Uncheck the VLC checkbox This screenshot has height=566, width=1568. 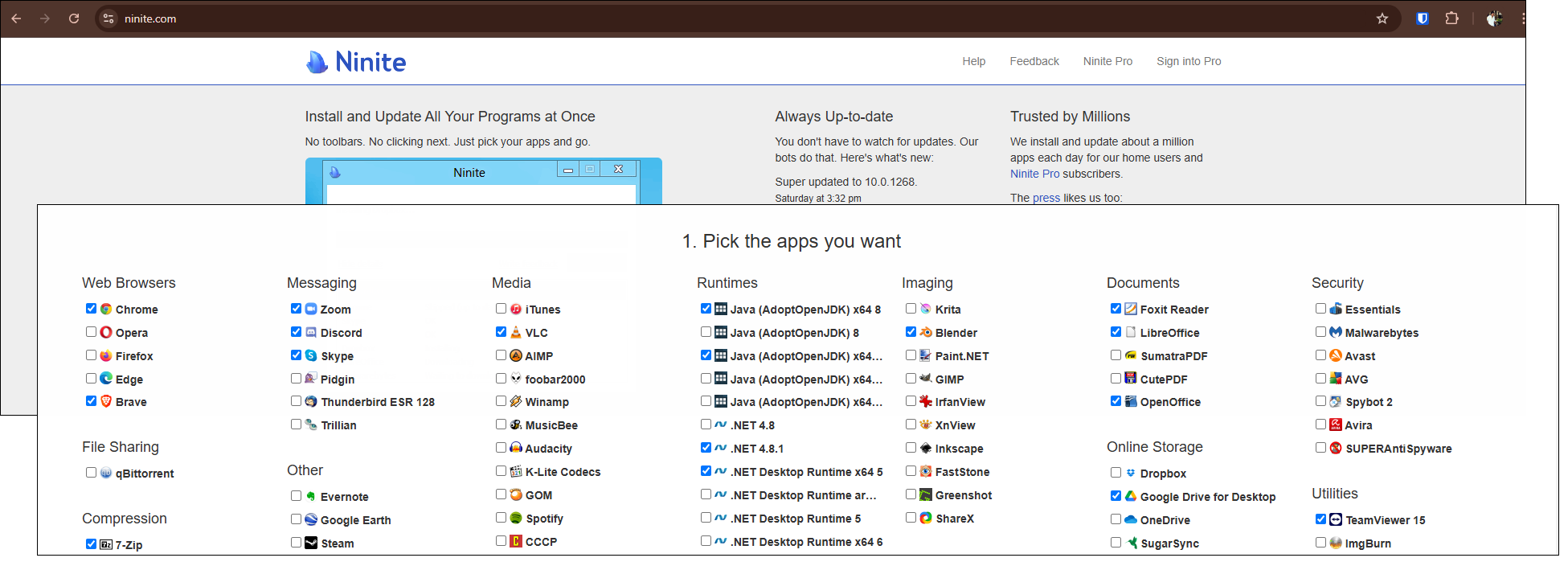(501, 332)
